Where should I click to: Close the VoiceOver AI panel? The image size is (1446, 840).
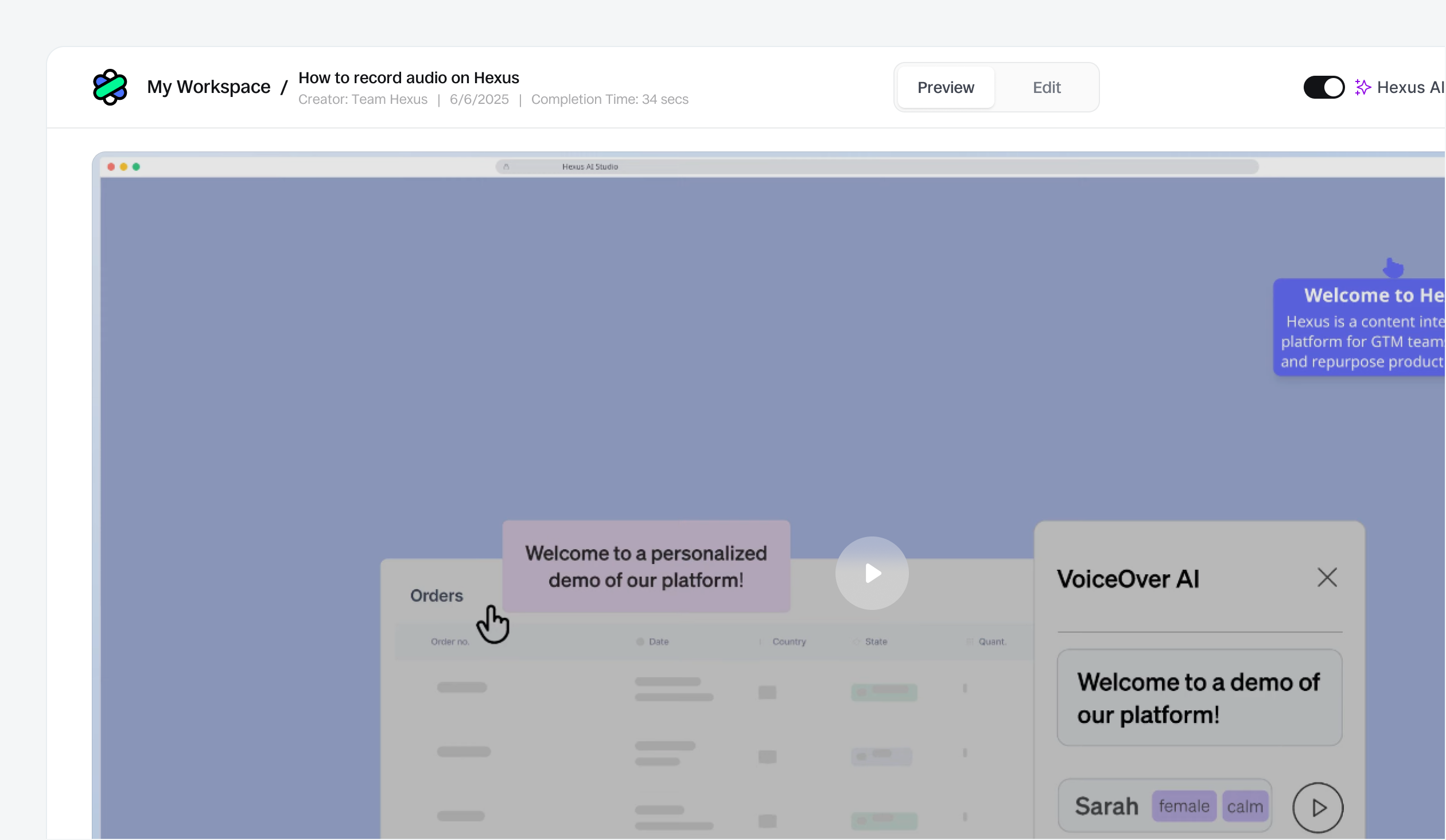[1327, 577]
